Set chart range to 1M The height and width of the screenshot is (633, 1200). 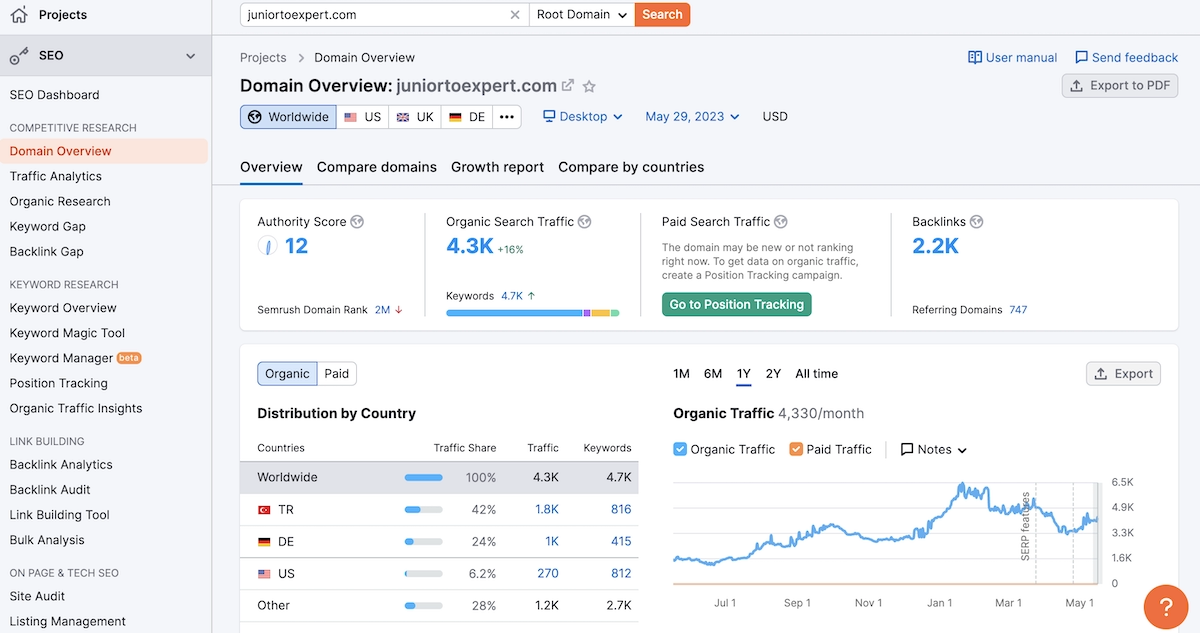(x=681, y=374)
